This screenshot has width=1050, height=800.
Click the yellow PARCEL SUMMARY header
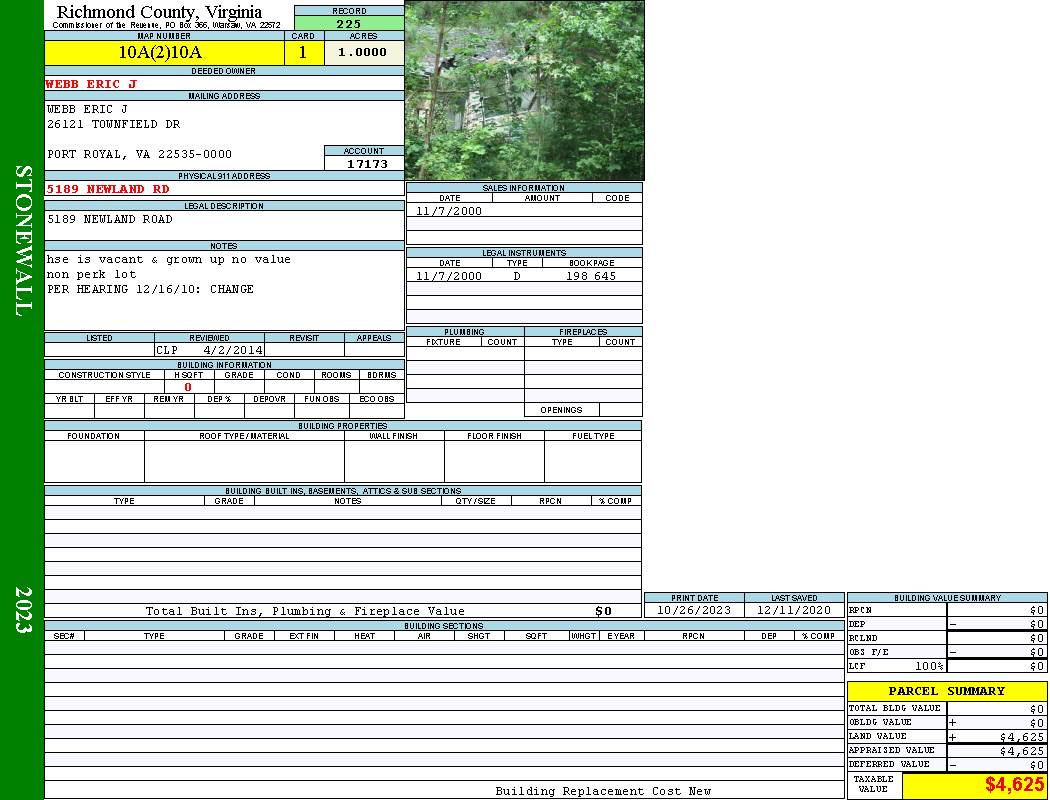pos(946,691)
